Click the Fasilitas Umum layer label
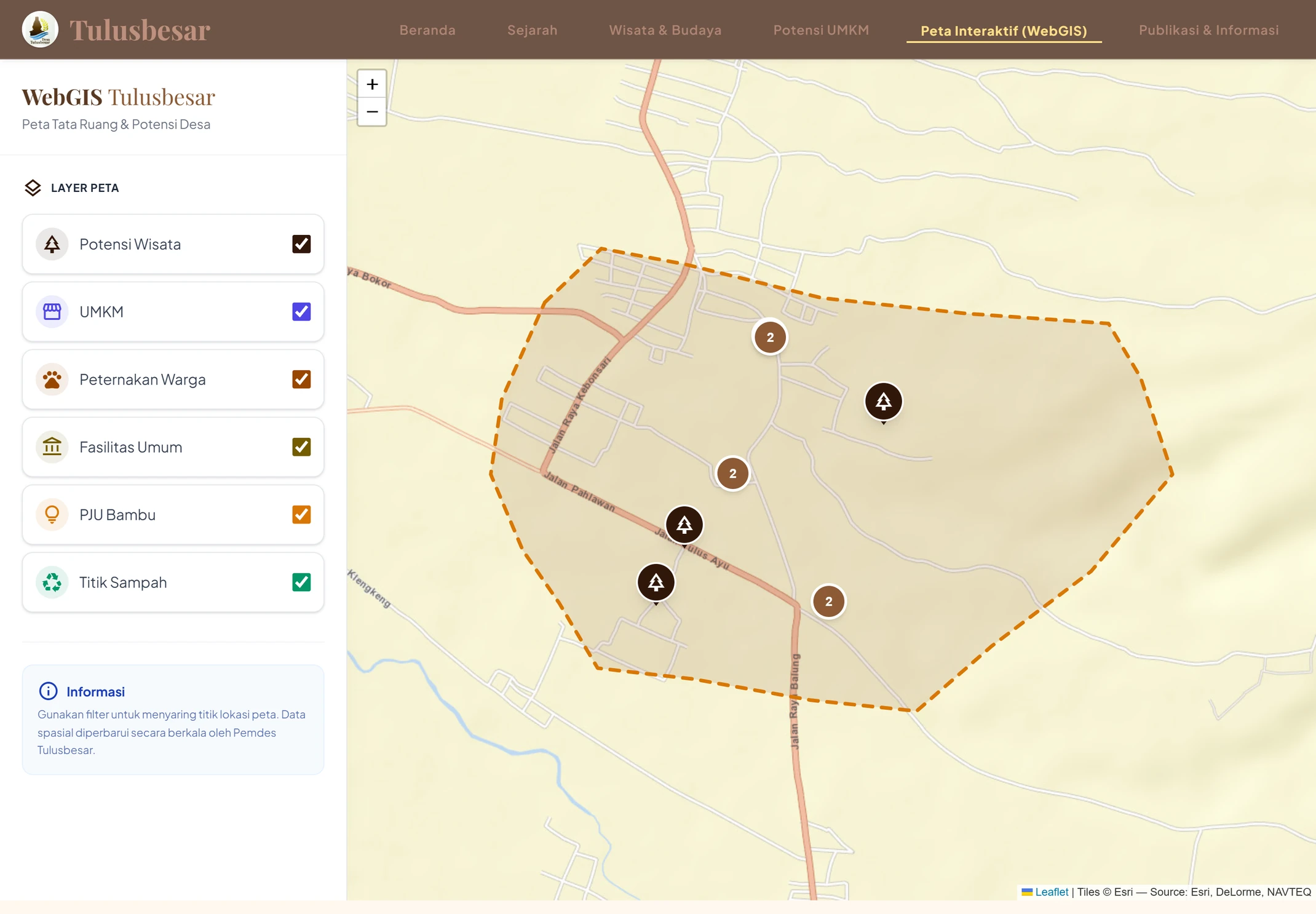Screen dimensions: 1316x914 131,447
